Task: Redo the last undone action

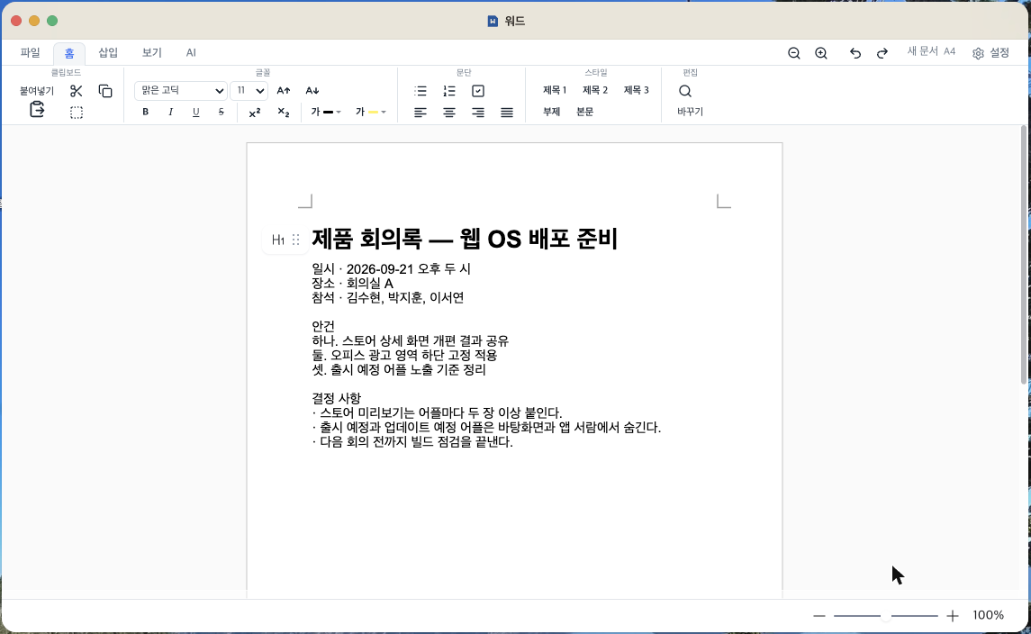Action: [882, 53]
